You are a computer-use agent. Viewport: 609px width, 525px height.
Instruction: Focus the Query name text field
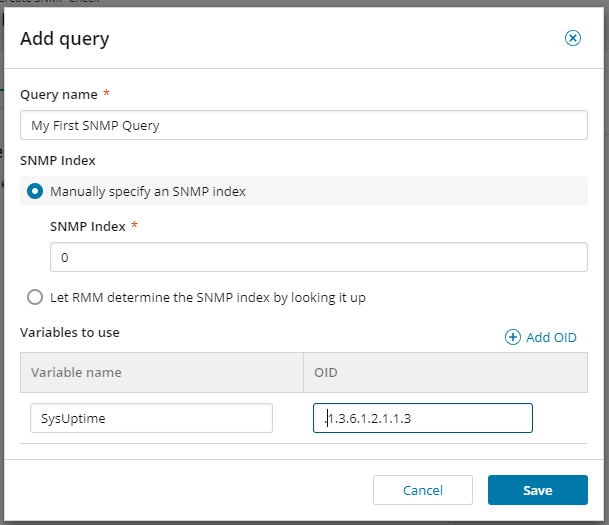tap(304, 125)
